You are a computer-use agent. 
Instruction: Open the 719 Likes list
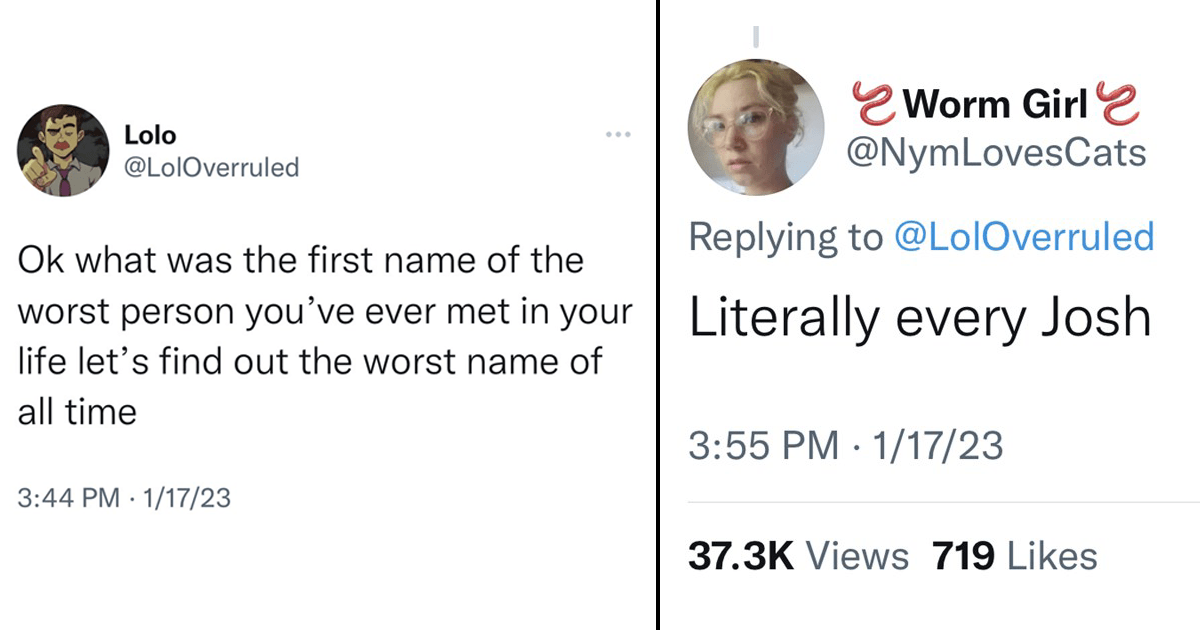click(x=1014, y=556)
